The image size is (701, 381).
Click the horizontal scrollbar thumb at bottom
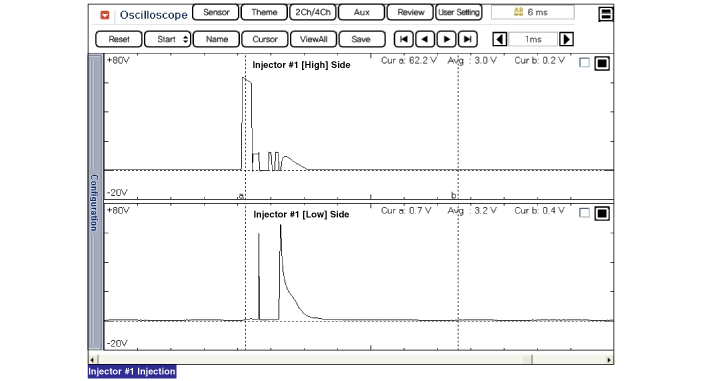(528, 359)
